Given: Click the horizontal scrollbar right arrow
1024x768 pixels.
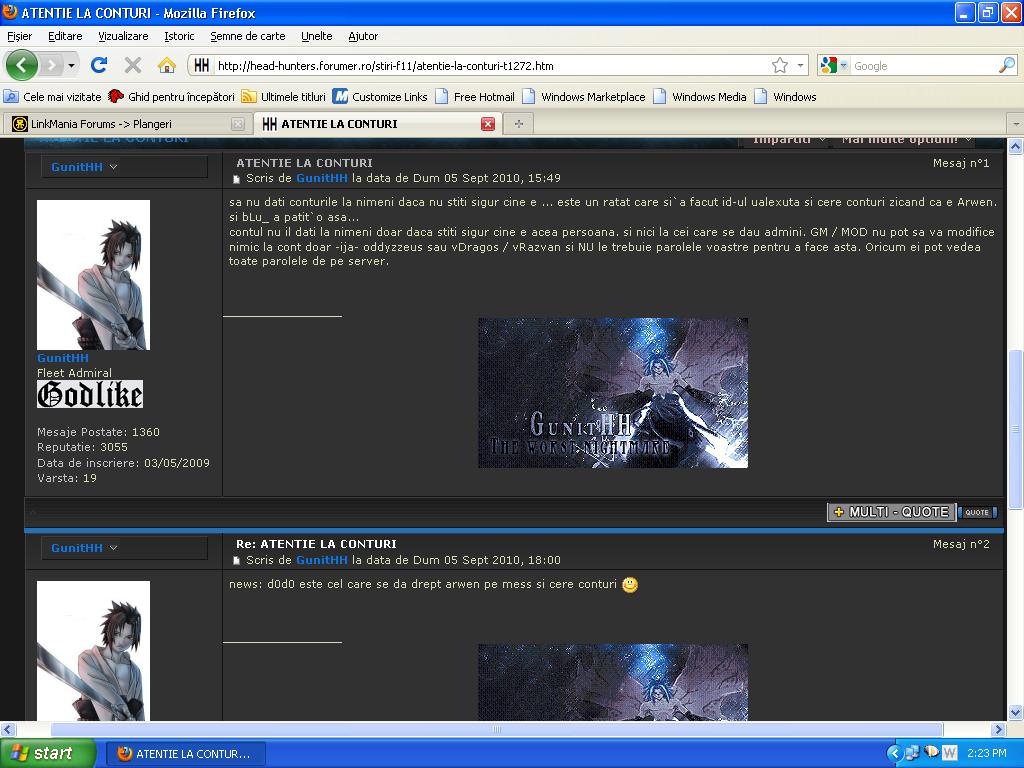Looking at the screenshot, I should click(x=999, y=729).
